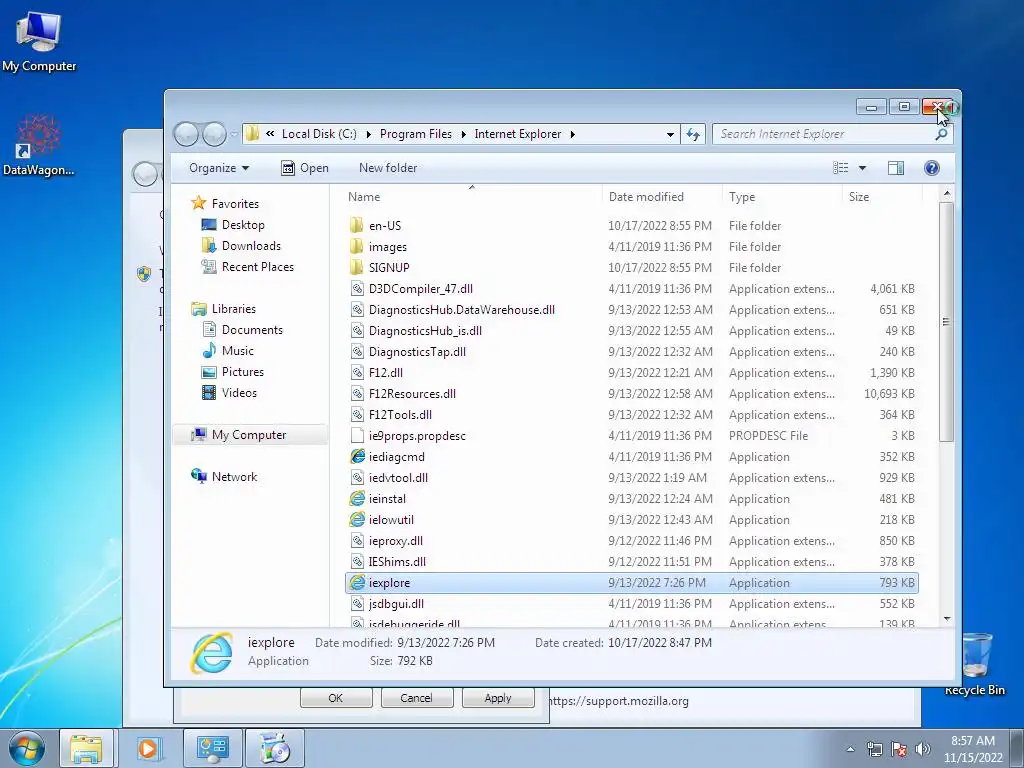Expand the Program Files breadcrumb arrow

click(x=463, y=134)
